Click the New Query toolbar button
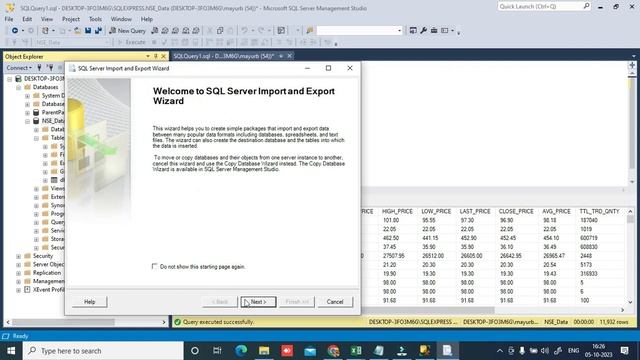This screenshot has width=640, height=360. click(127, 31)
